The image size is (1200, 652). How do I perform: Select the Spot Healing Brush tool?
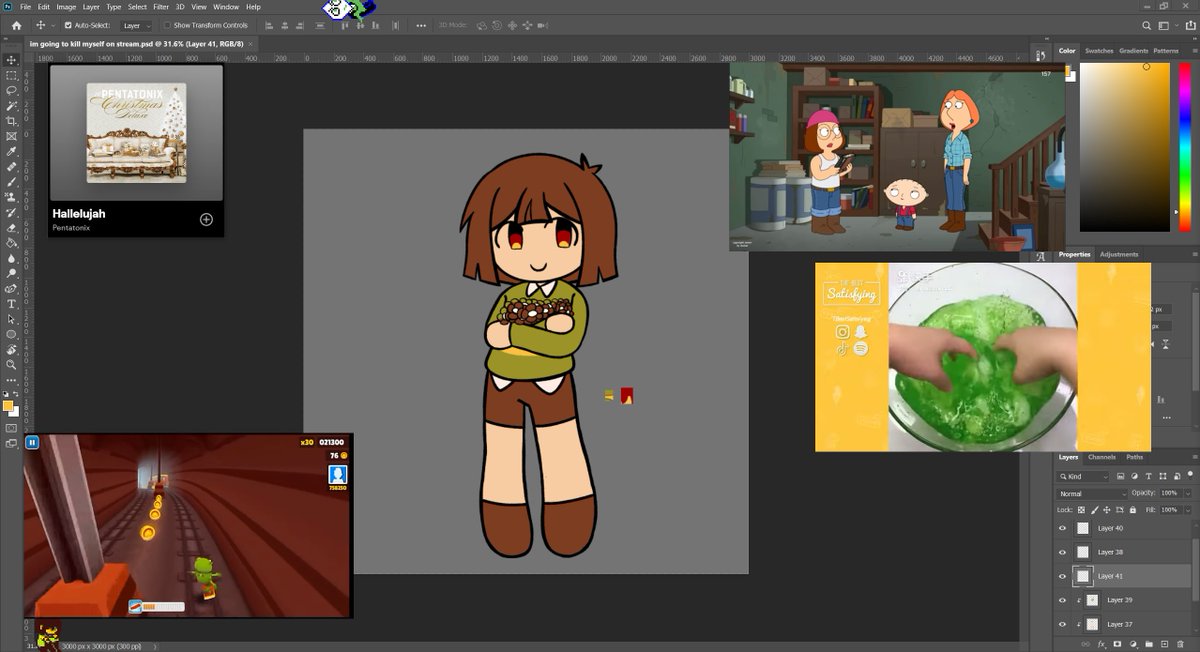tap(11, 166)
